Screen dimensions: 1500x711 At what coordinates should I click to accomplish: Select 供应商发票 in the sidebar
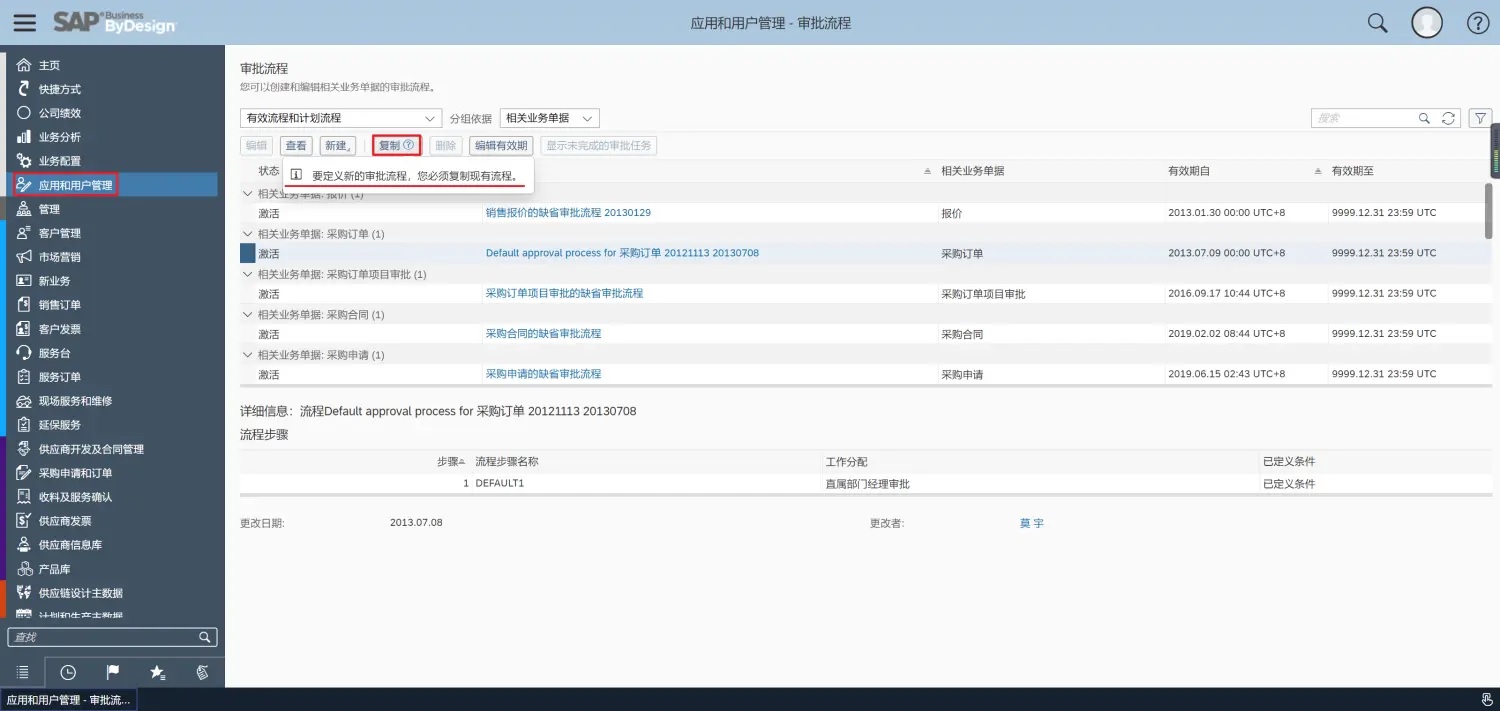pyautogui.click(x=65, y=521)
